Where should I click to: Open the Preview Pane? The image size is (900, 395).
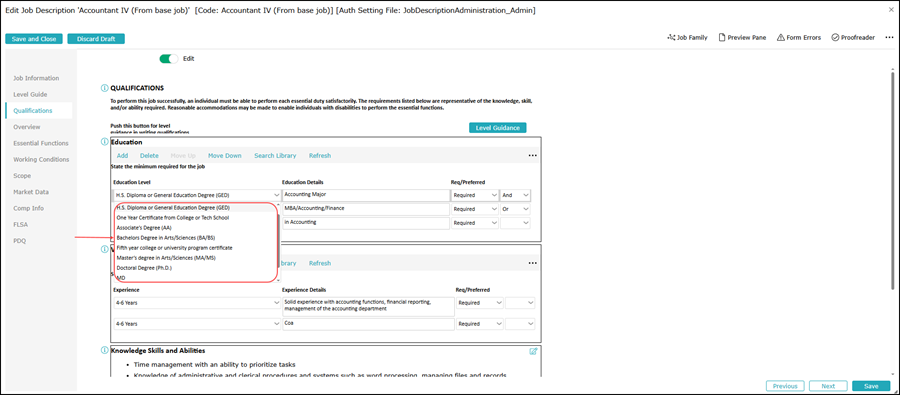pos(743,37)
